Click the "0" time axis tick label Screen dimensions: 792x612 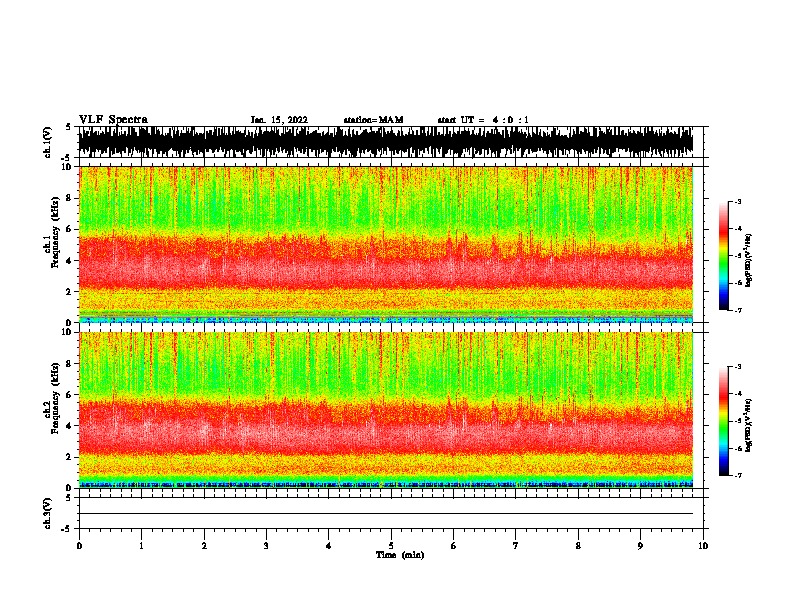(x=79, y=546)
